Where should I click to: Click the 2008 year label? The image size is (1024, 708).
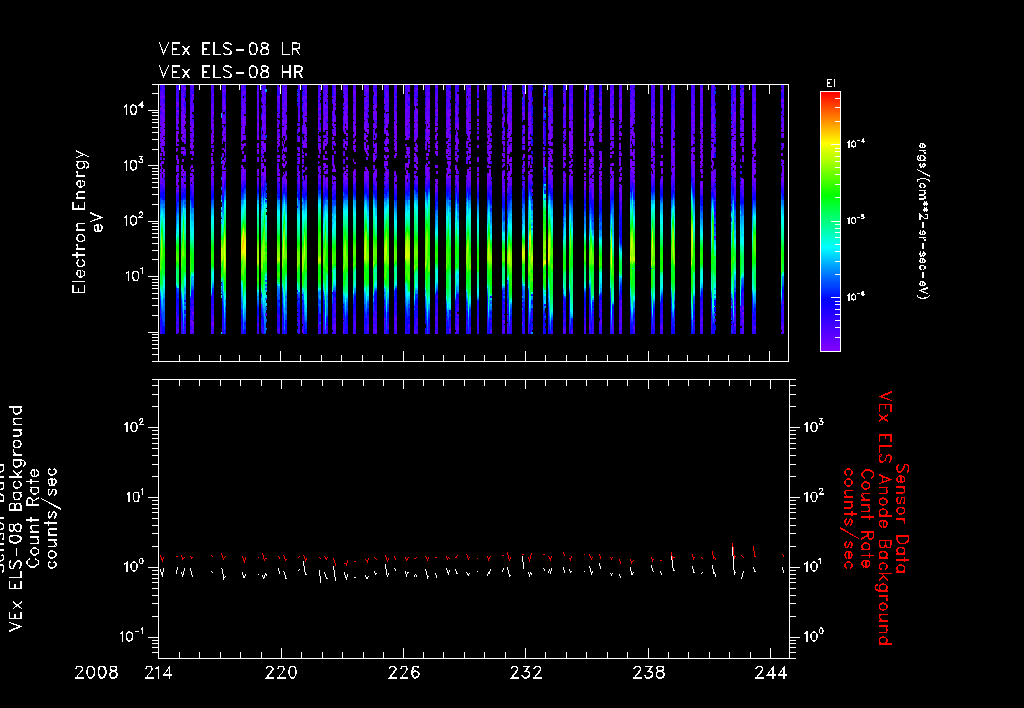click(x=96, y=673)
